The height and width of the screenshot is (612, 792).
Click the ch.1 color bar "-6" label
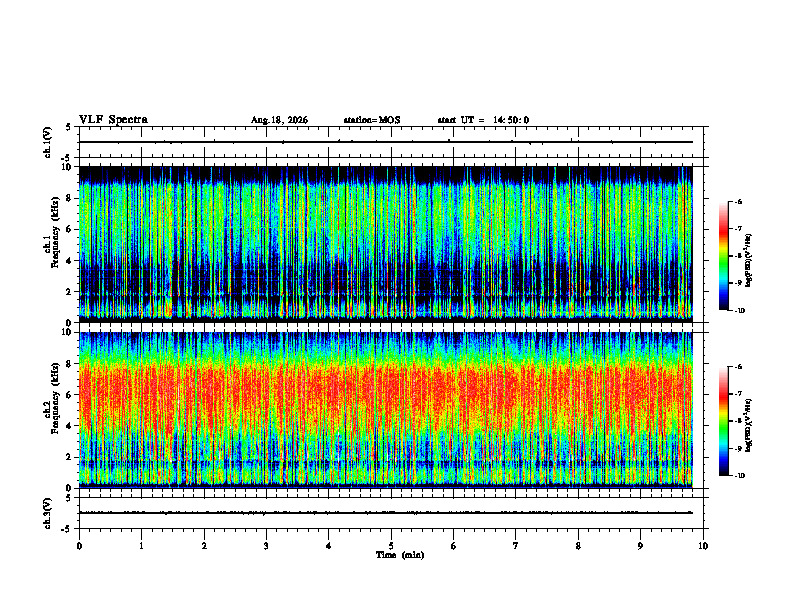(738, 201)
